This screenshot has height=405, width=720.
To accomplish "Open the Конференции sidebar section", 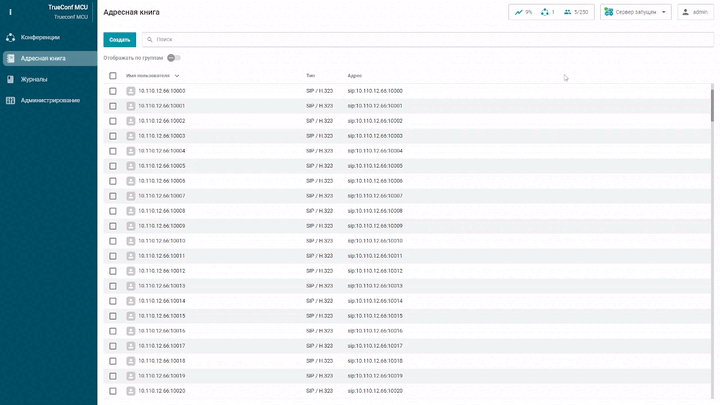I will [x=48, y=37].
